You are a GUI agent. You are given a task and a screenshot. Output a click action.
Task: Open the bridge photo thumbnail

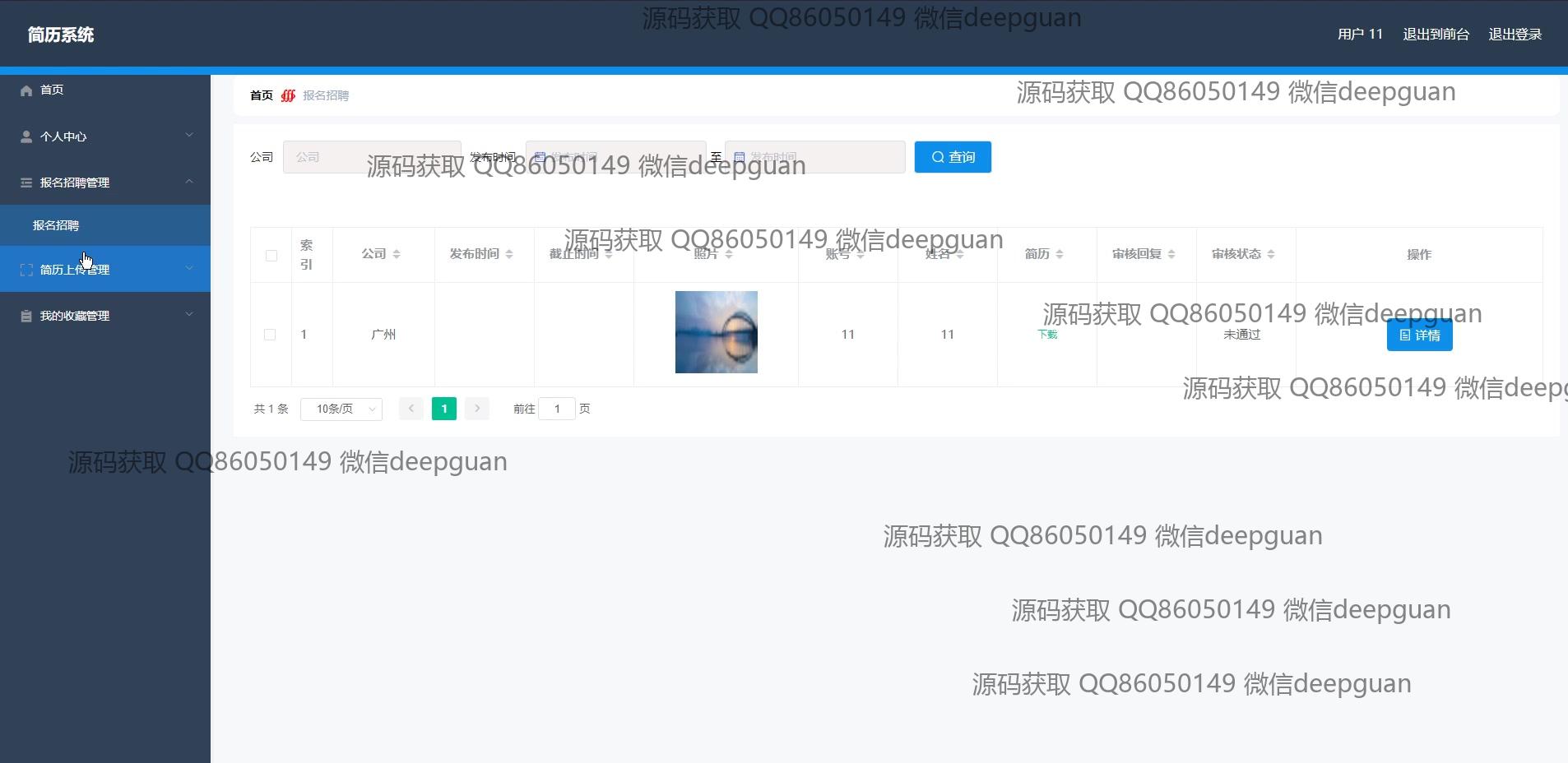coord(717,332)
